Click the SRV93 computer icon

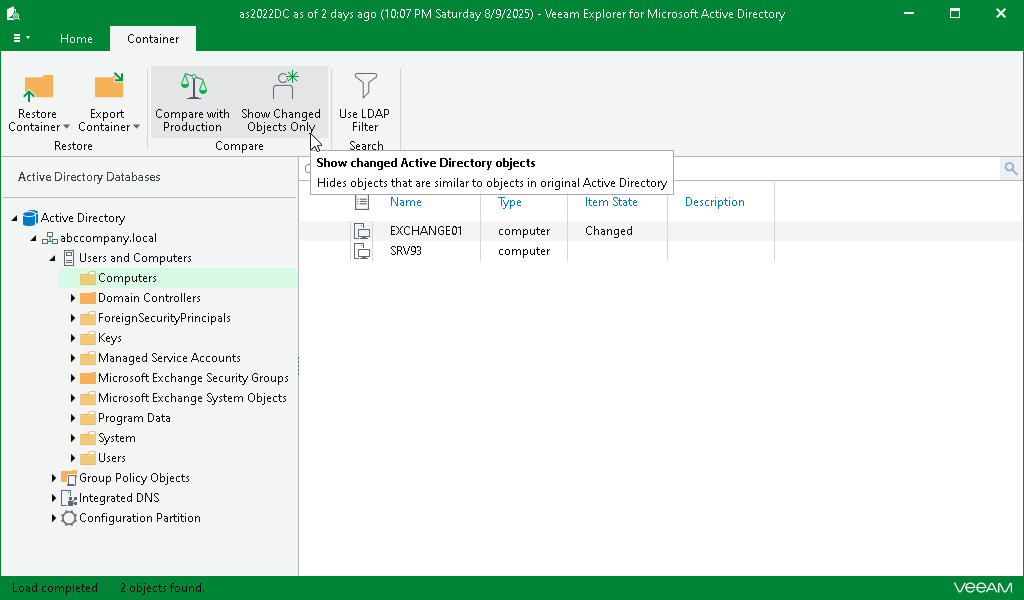pyautogui.click(x=362, y=251)
